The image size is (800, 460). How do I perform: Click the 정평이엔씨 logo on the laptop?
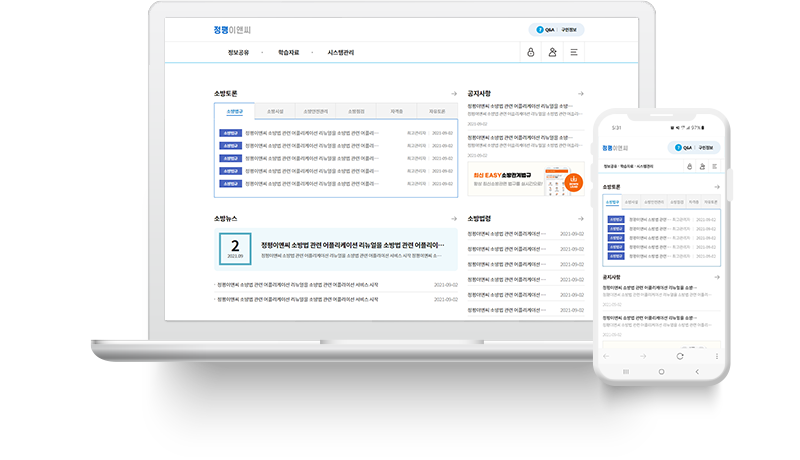[x=234, y=29]
